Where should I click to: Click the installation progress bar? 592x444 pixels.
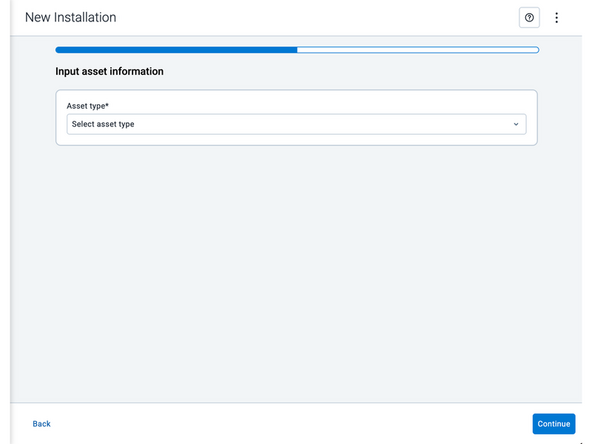point(297,50)
